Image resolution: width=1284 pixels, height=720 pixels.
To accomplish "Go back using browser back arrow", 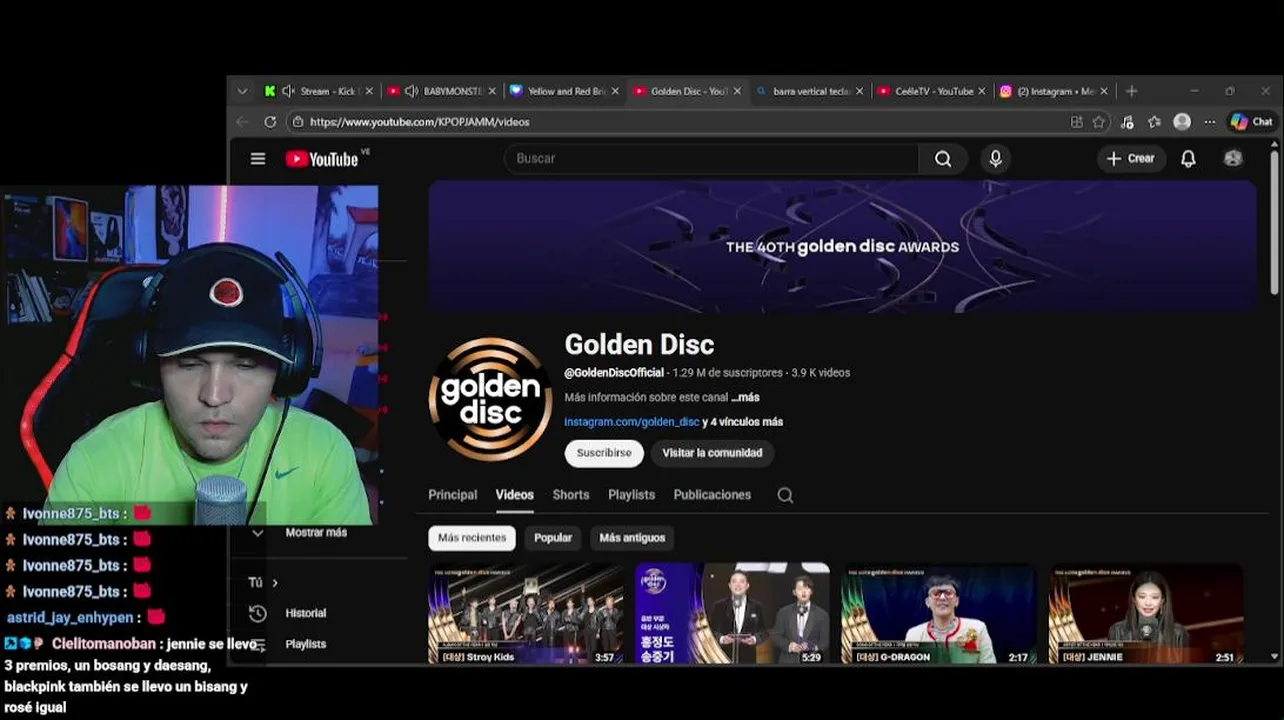I will click(242, 122).
